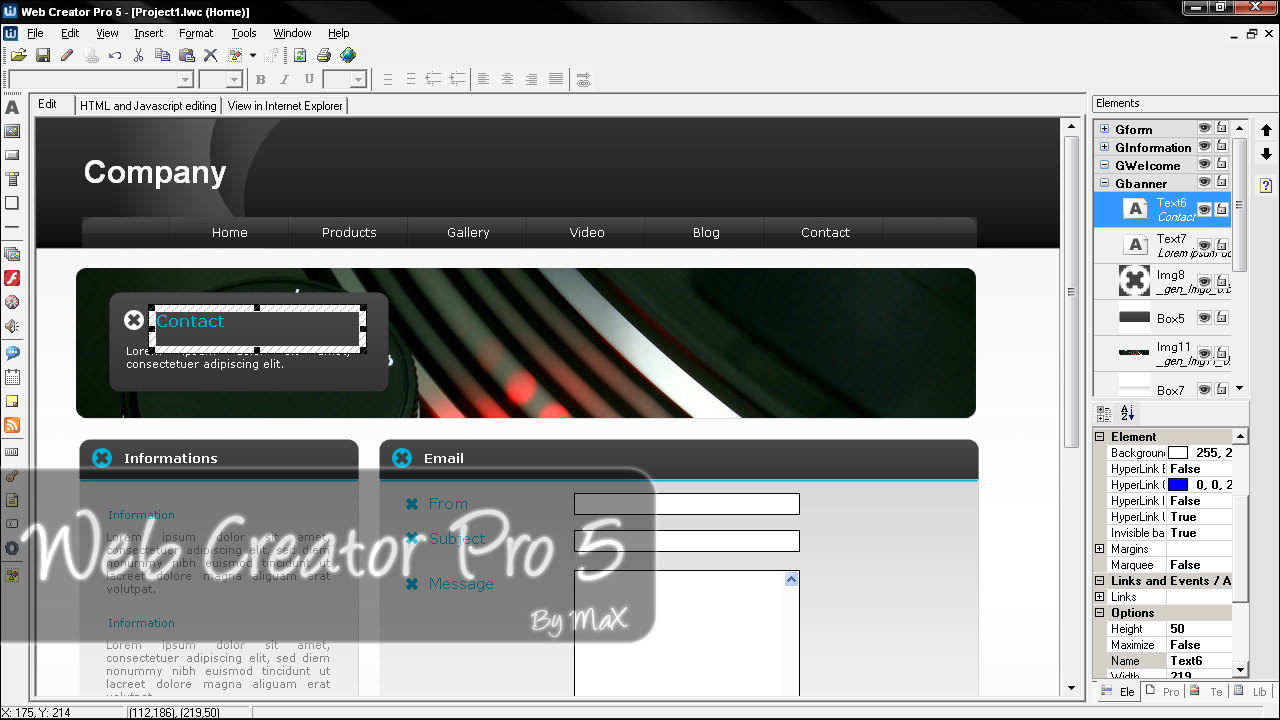Save the project with the floppy icon
This screenshot has height=720, width=1280.
point(43,56)
